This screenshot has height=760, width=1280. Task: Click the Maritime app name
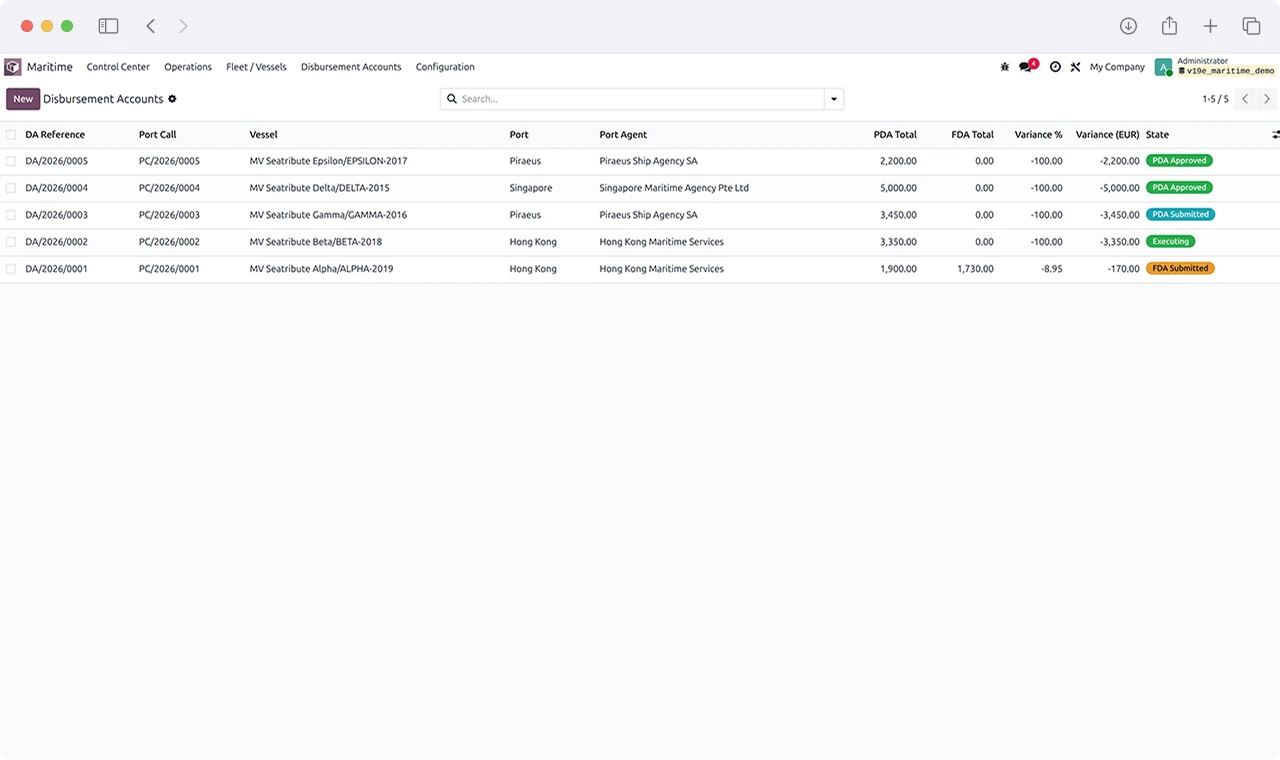[50, 67]
